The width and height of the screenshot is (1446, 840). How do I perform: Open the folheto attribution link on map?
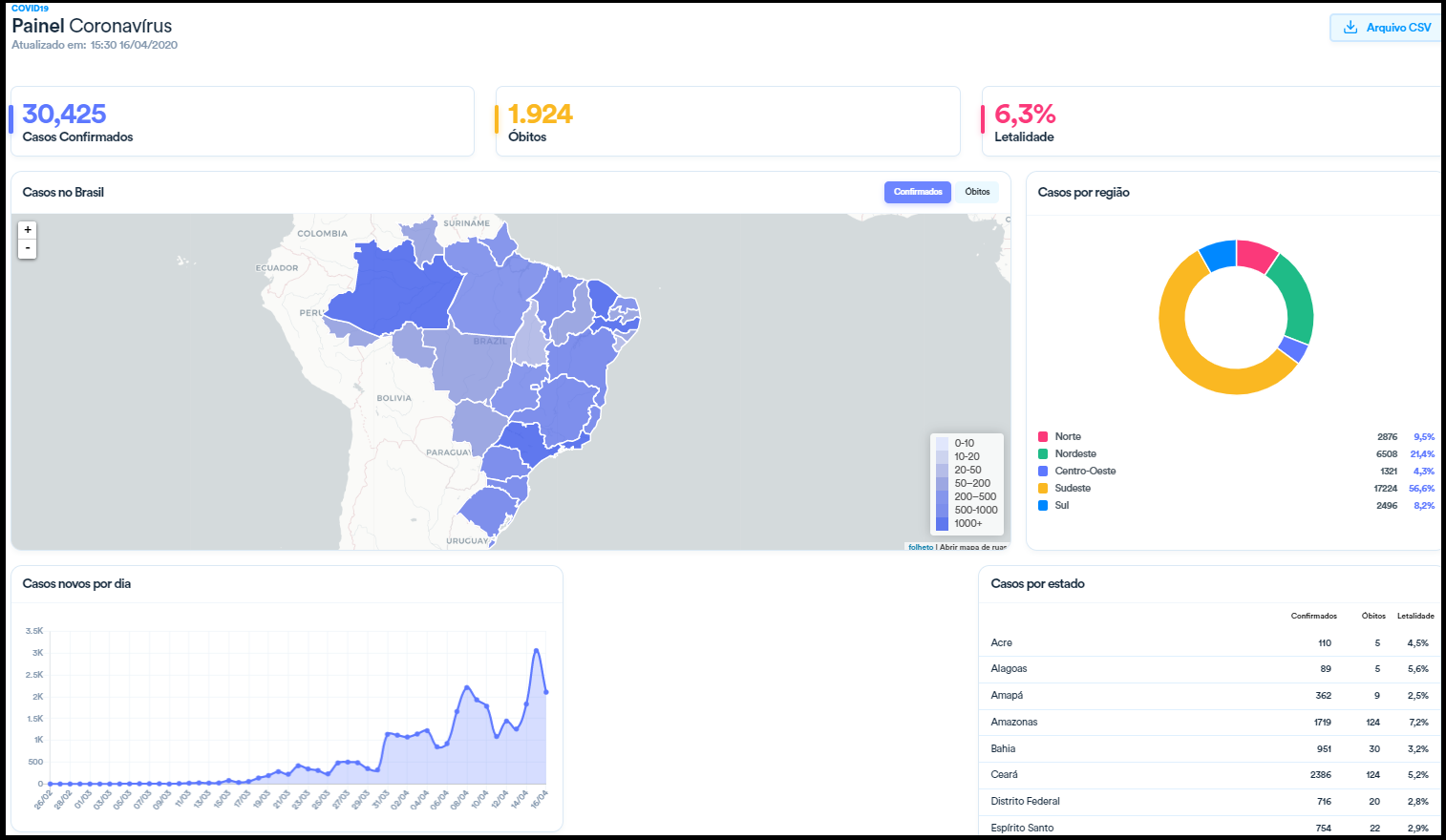[921, 547]
